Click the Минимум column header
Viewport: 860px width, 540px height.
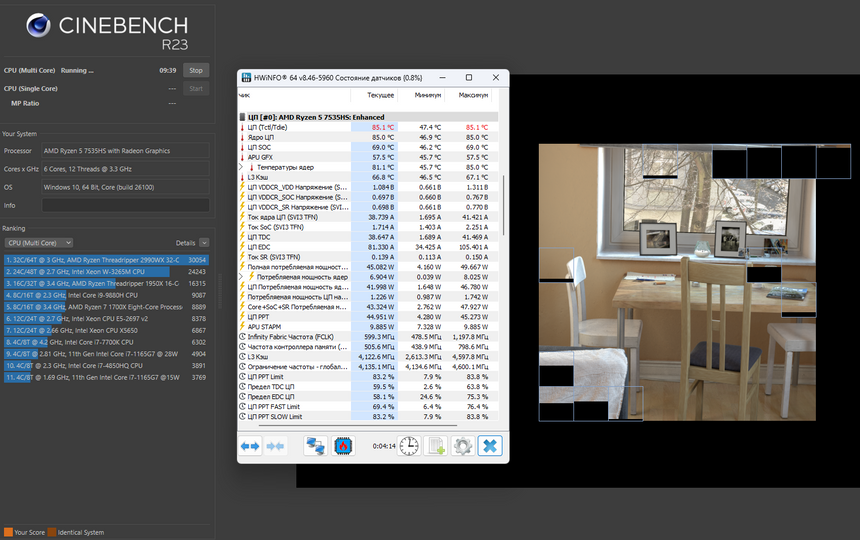click(428, 95)
